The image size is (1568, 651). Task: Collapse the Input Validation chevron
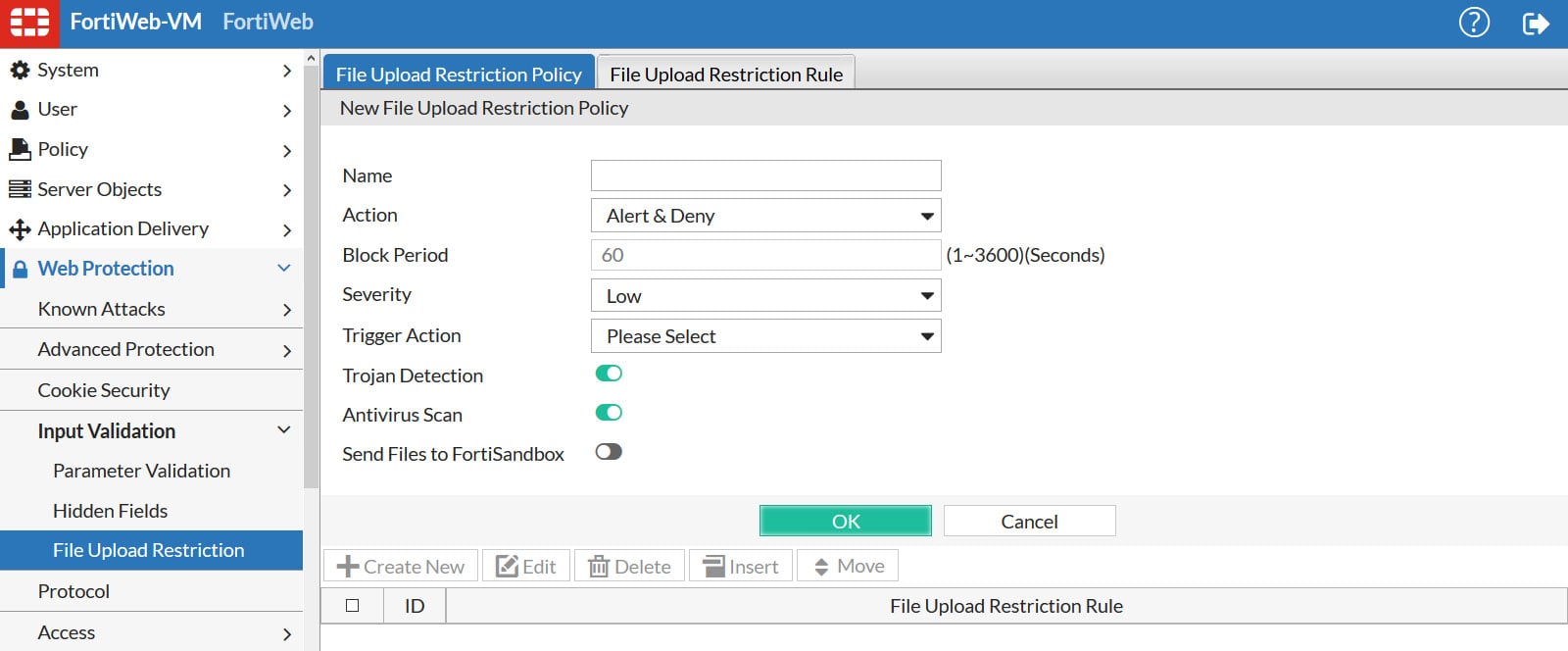tap(284, 429)
